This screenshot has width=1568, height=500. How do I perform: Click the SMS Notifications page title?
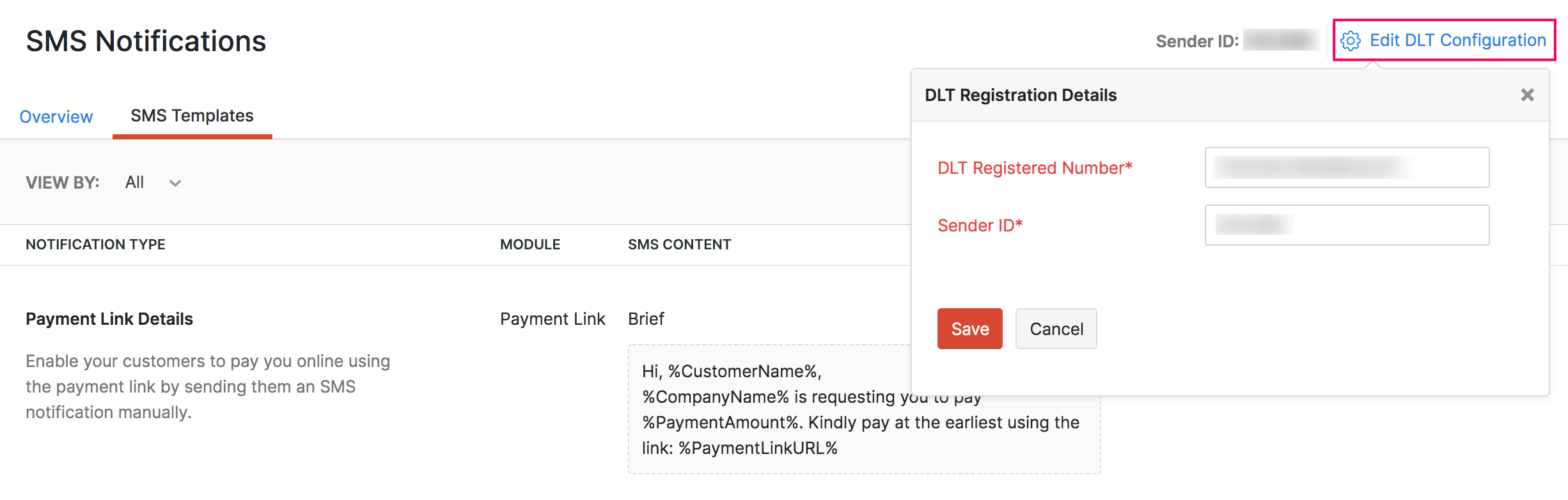point(146,41)
